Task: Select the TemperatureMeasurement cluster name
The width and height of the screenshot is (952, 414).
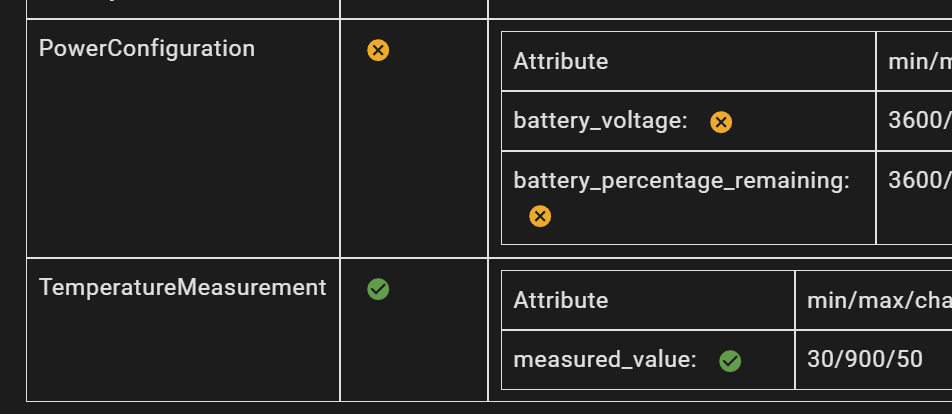Action: (x=182, y=288)
